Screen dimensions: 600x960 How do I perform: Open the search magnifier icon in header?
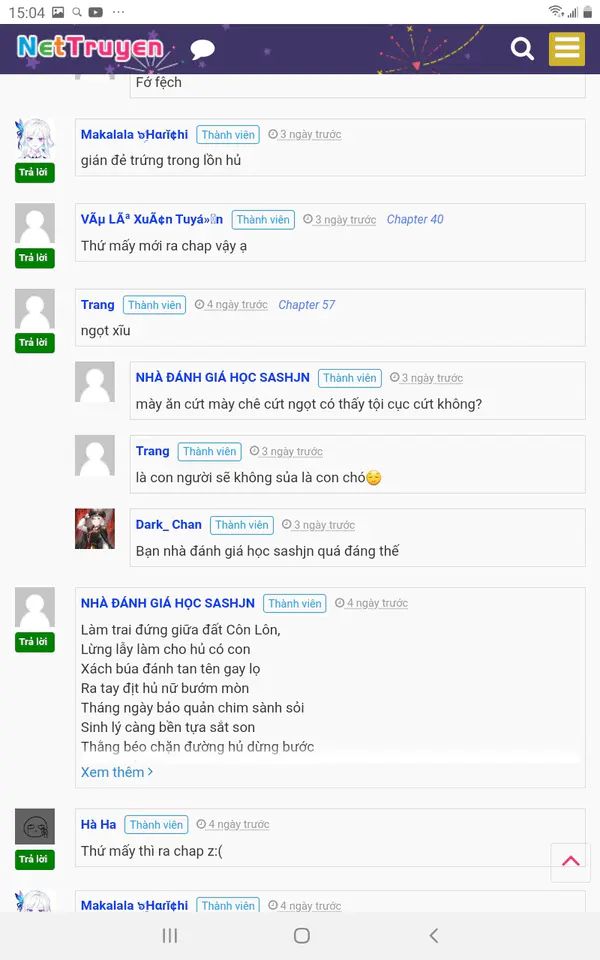click(x=522, y=48)
